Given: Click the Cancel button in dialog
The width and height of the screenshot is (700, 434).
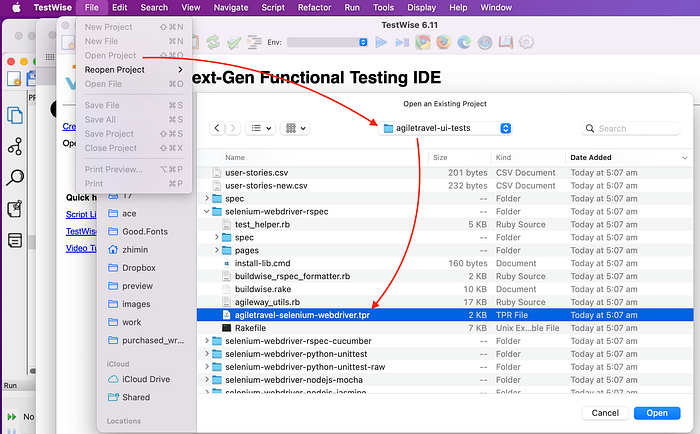Looking at the screenshot, I should tap(605, 413).
